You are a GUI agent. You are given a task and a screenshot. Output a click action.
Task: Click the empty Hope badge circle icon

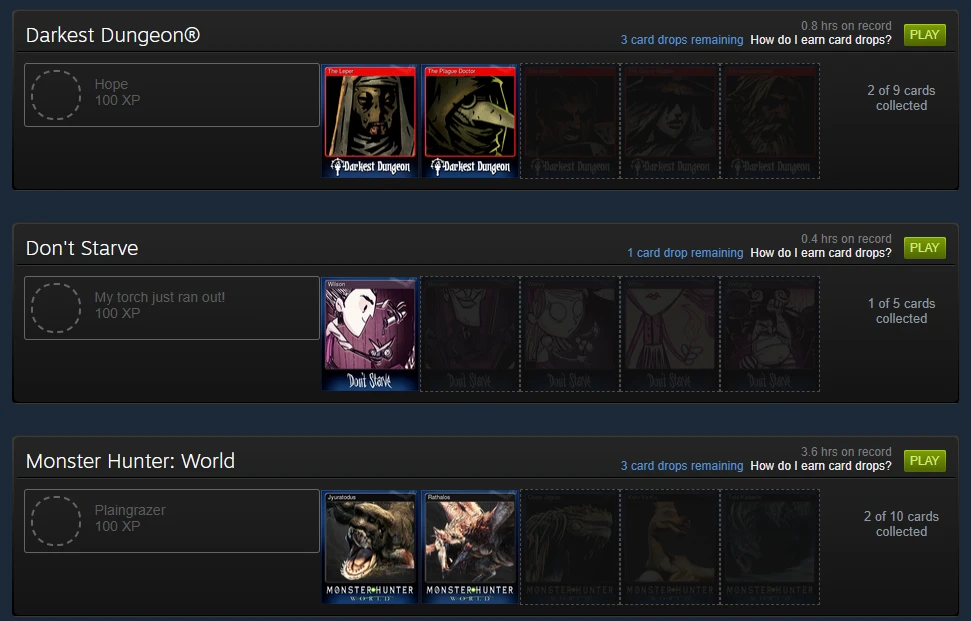coord(56,95)
